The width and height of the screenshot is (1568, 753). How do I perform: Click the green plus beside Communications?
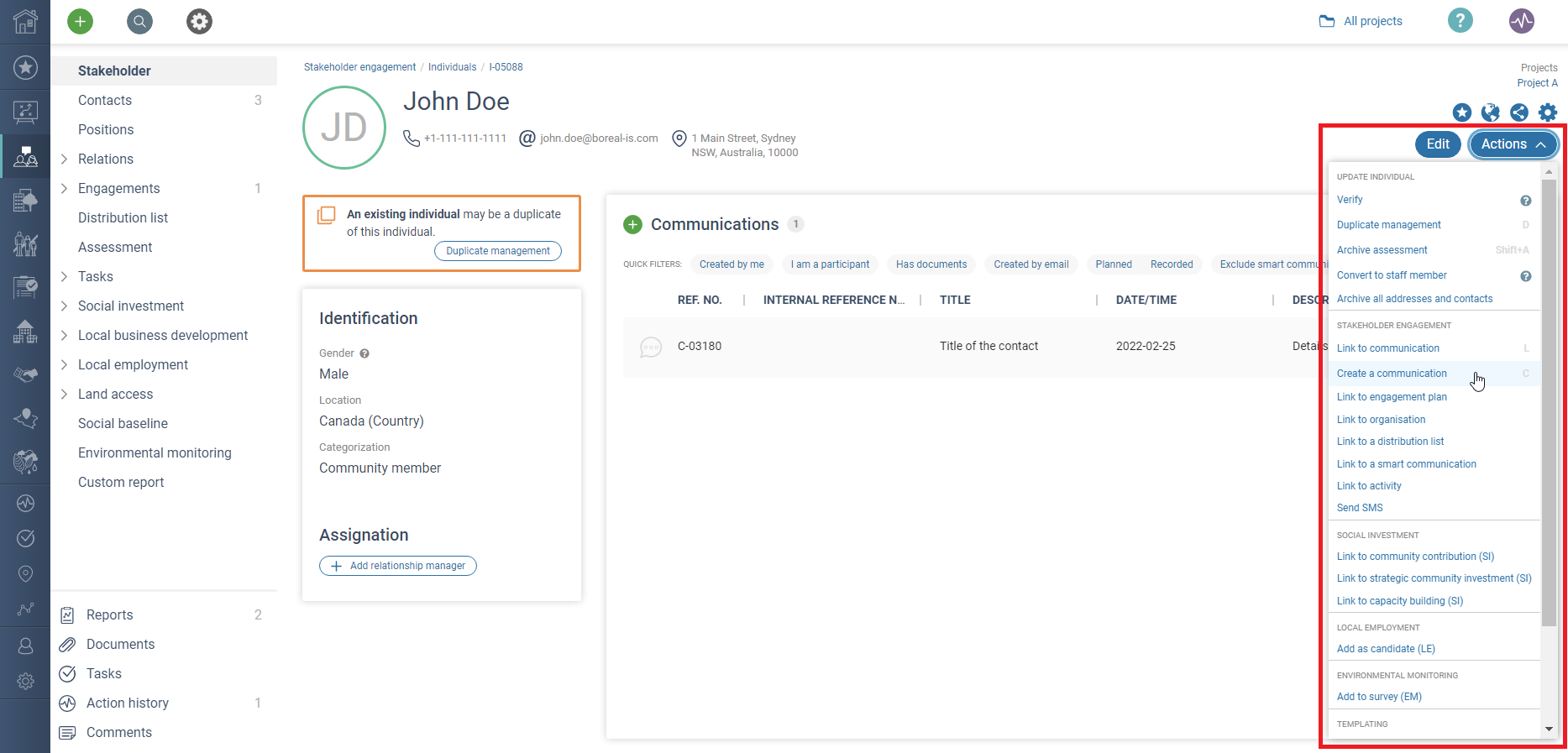tap(632, 224)
